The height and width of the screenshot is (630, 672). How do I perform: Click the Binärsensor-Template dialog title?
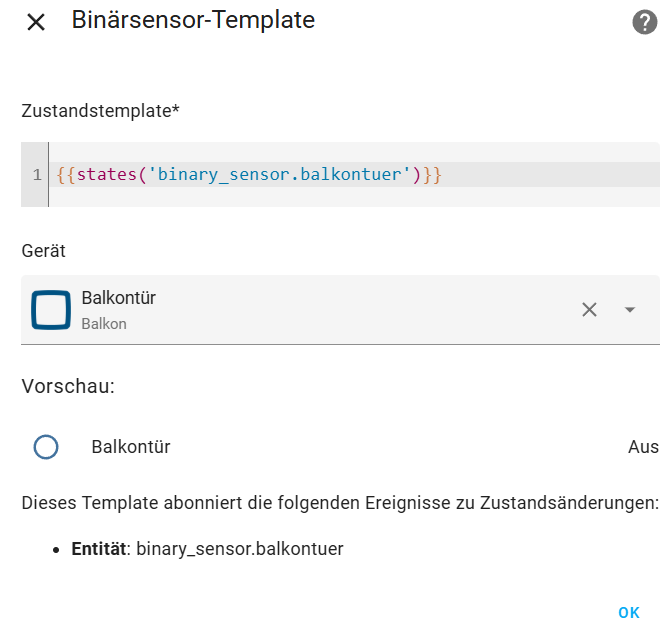[x=193, y=20]
